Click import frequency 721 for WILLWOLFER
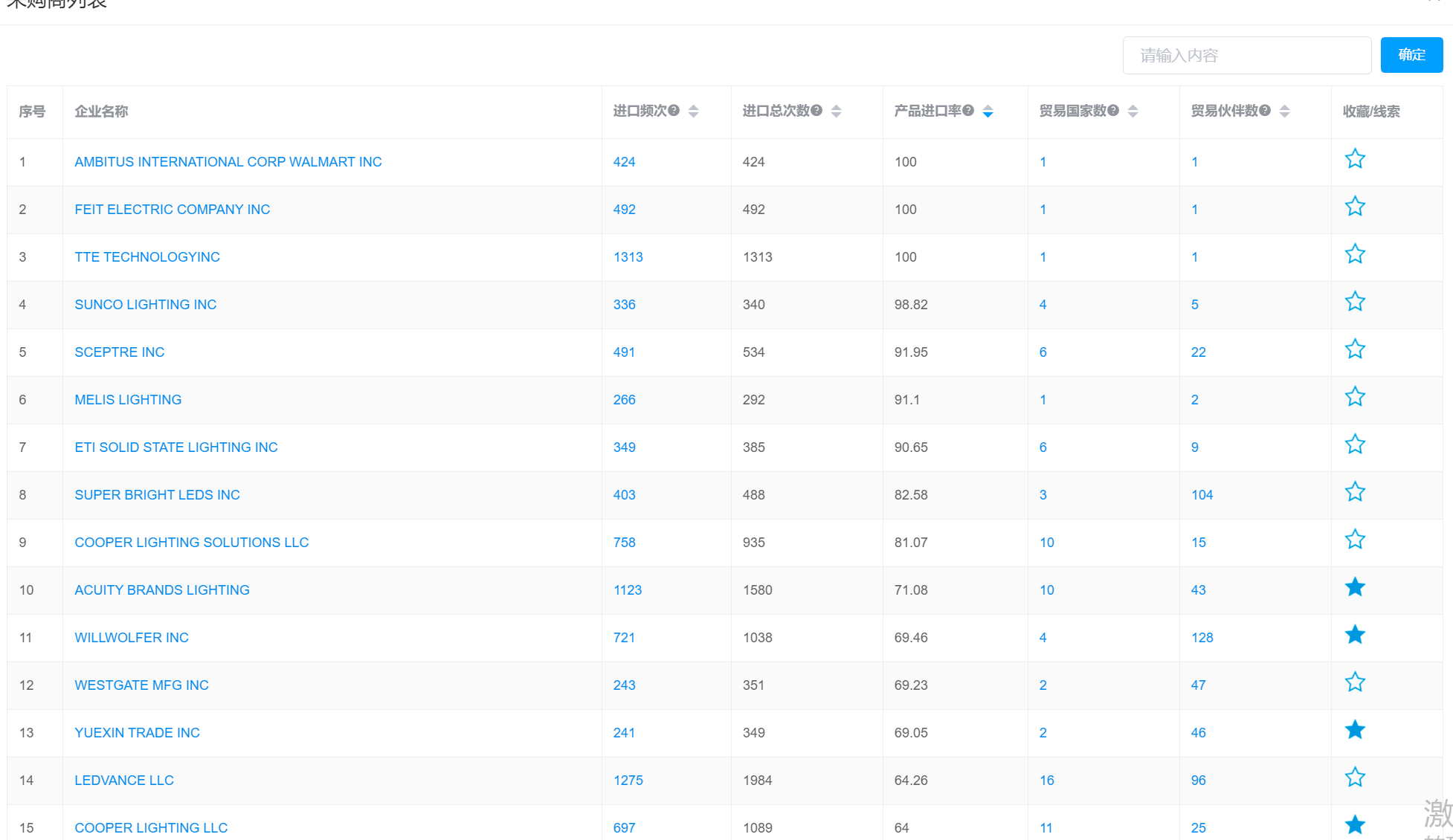Image resolution: width=1453 pixels, height=840 pixels. click(625, 638)
